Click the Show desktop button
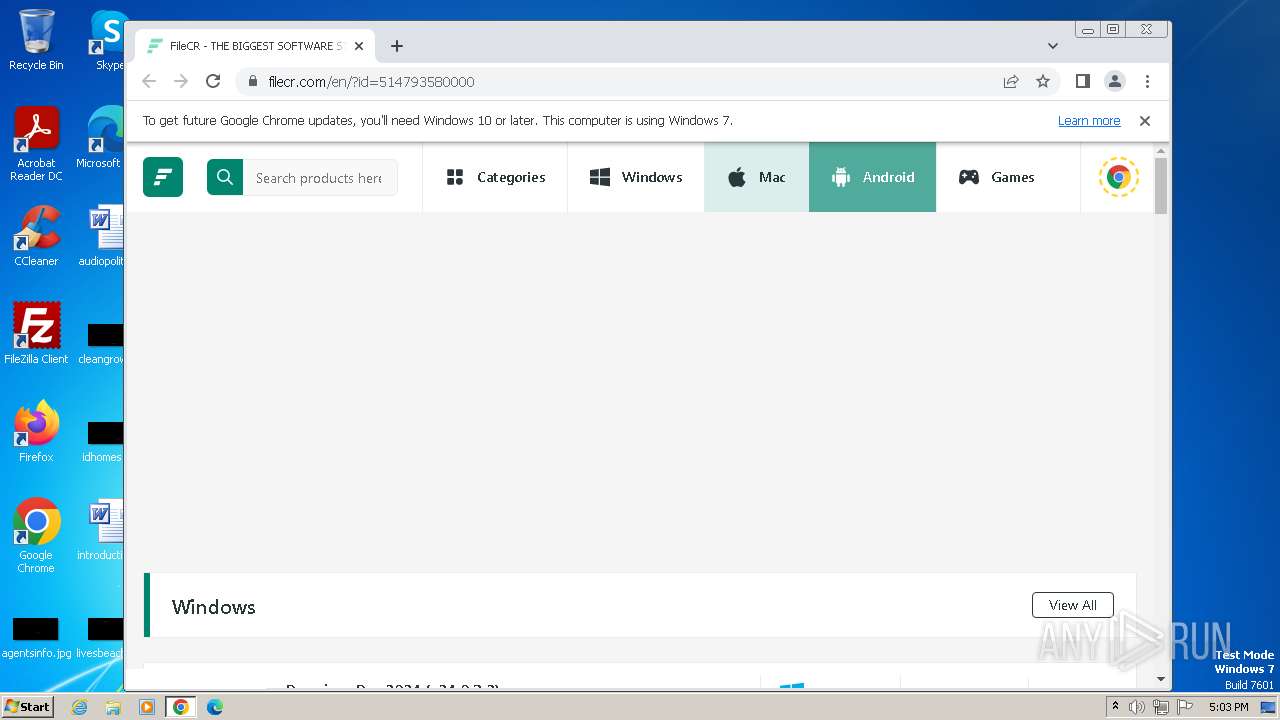This screenshot has width=1280, height=720. (1268, 707)
